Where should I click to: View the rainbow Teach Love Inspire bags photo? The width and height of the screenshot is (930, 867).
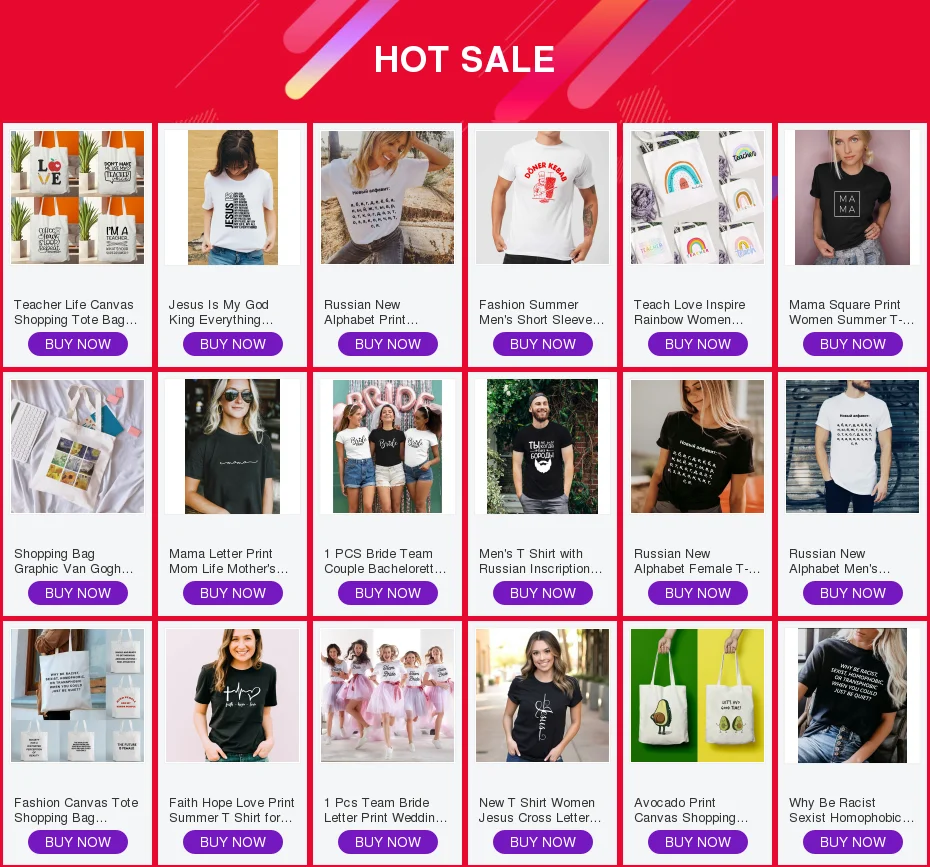pyautogui.click(x=698, y=197)
